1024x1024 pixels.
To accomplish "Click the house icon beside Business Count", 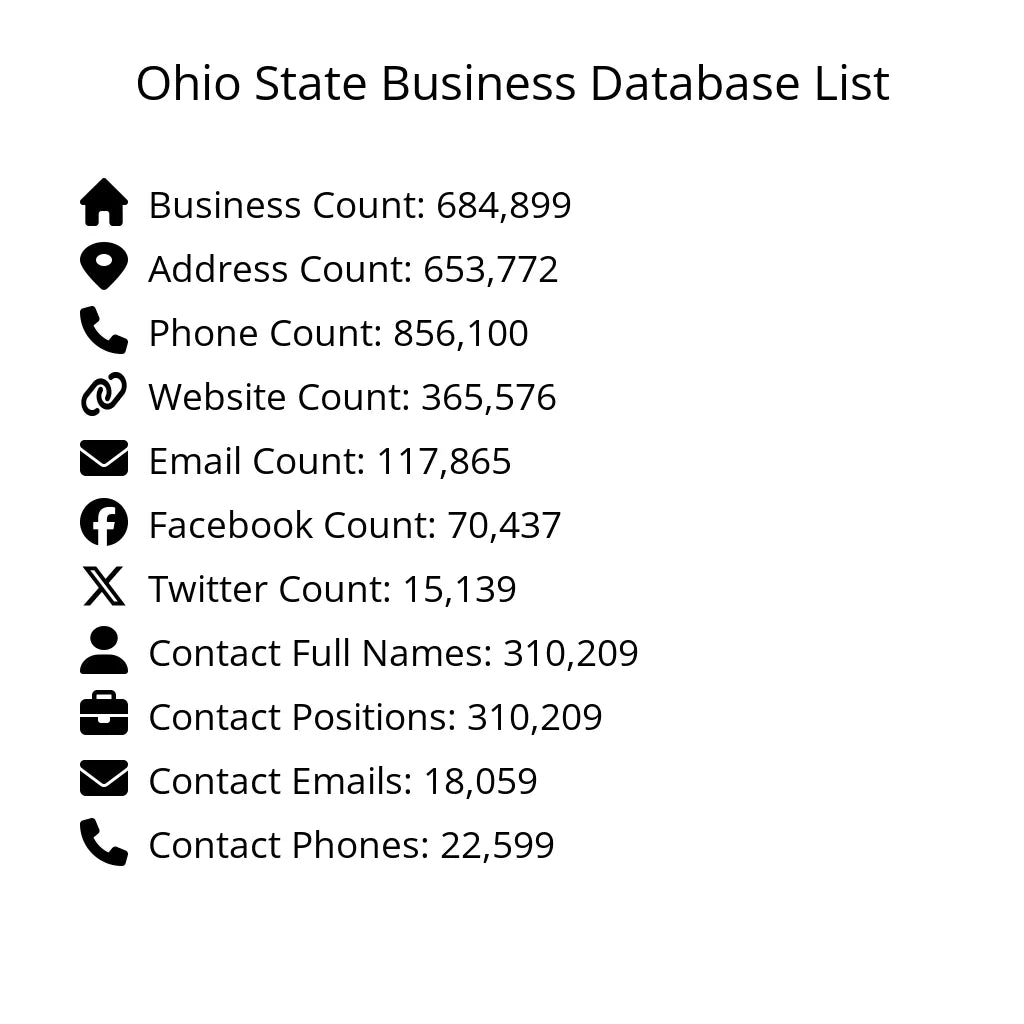I will tap(104, 203).
